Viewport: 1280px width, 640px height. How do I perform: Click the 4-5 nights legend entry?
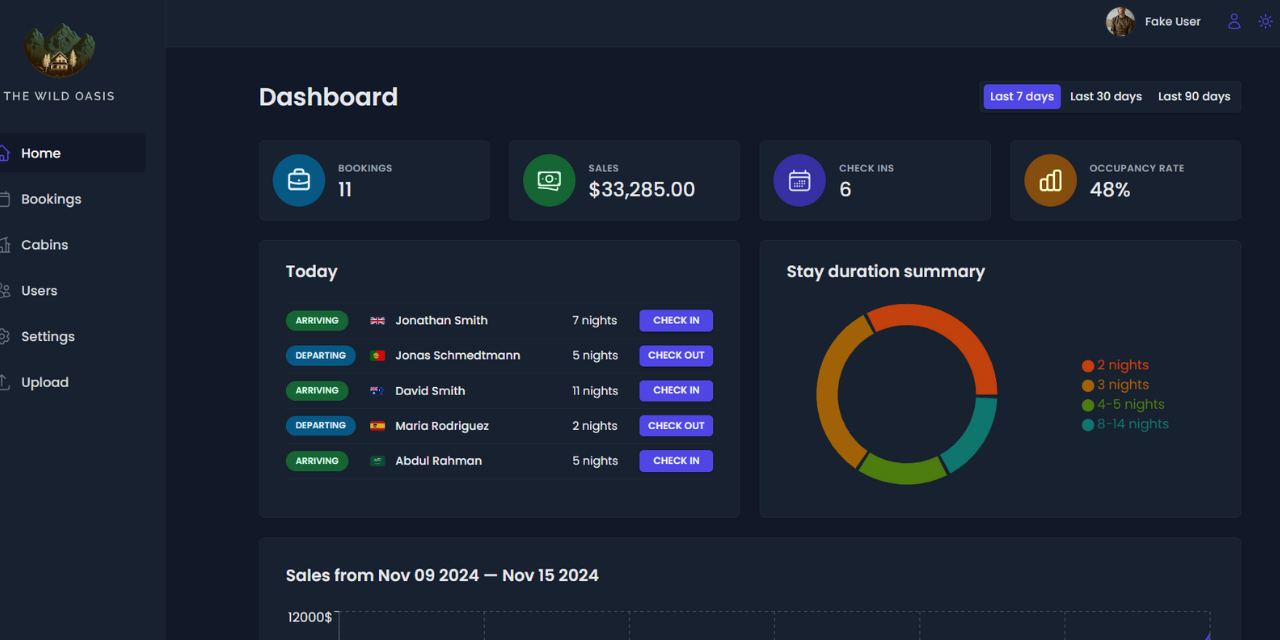pyautogui.click(x=1123, y=405)
